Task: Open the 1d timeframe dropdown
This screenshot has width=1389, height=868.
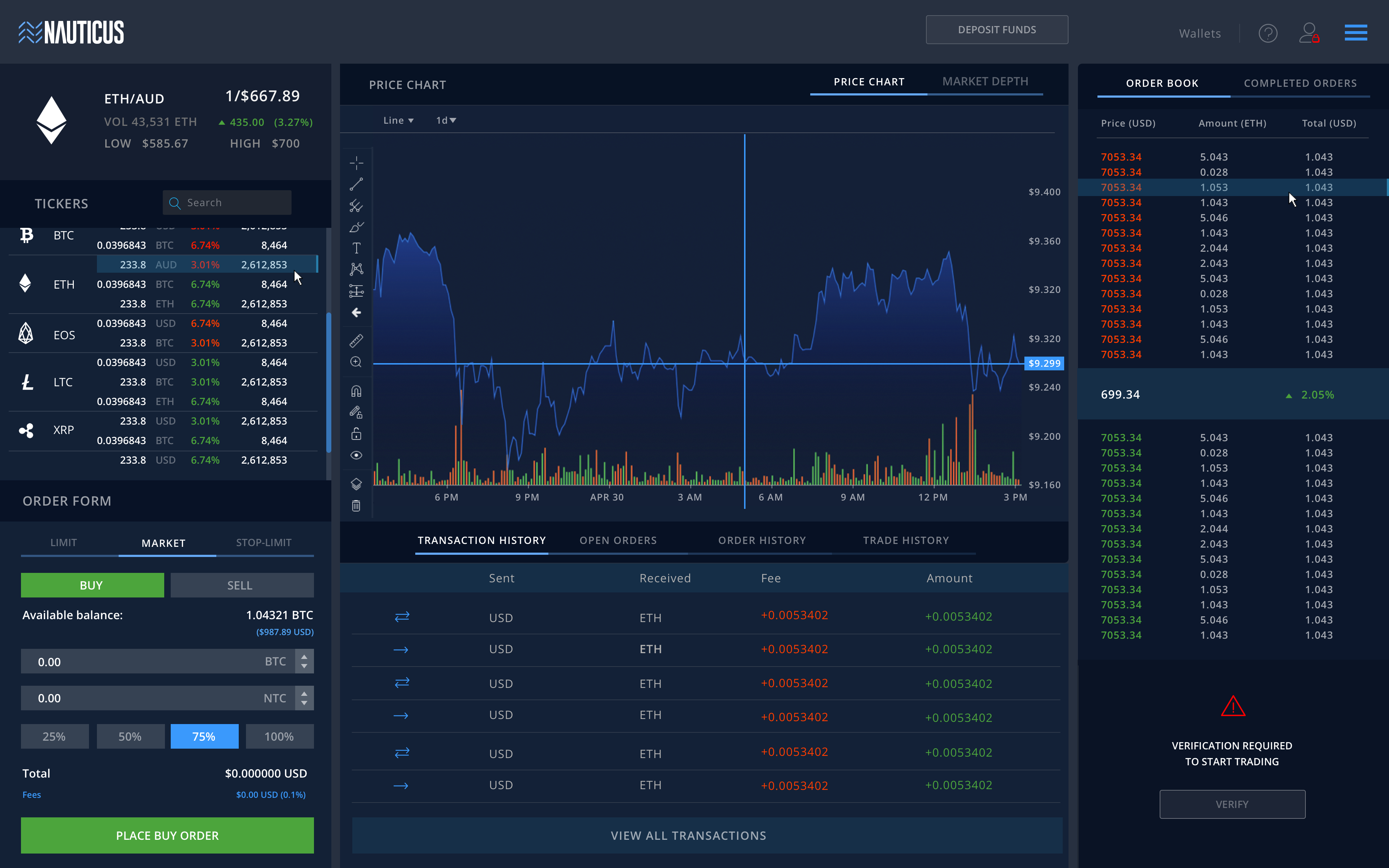Action: (x=446, y=120)
